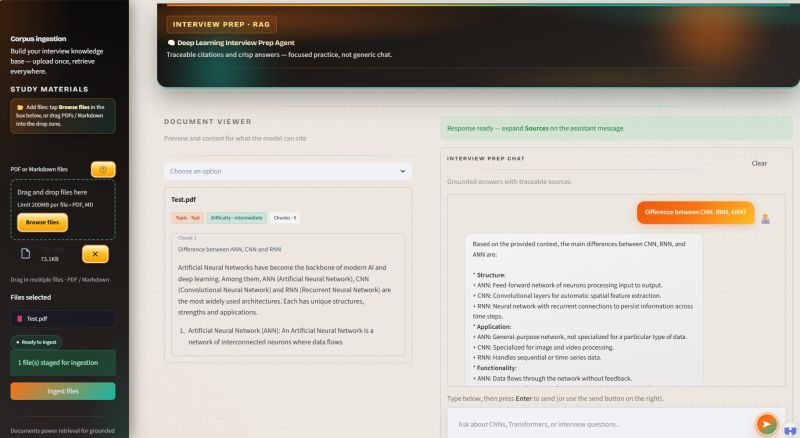
Task: Click the INTERVIEW PREP · RAG badge
Action: pos(221,25)
